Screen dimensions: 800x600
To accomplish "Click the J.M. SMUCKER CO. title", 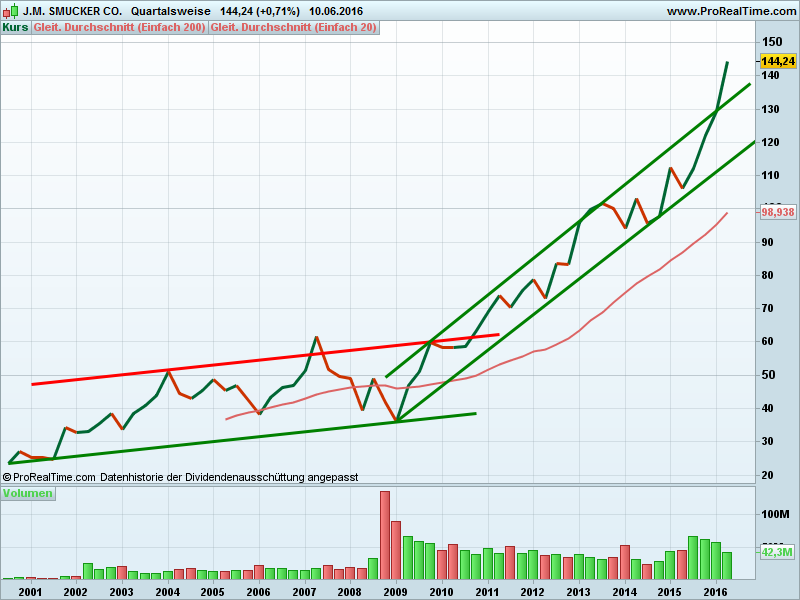I will (x=72, y=11).
